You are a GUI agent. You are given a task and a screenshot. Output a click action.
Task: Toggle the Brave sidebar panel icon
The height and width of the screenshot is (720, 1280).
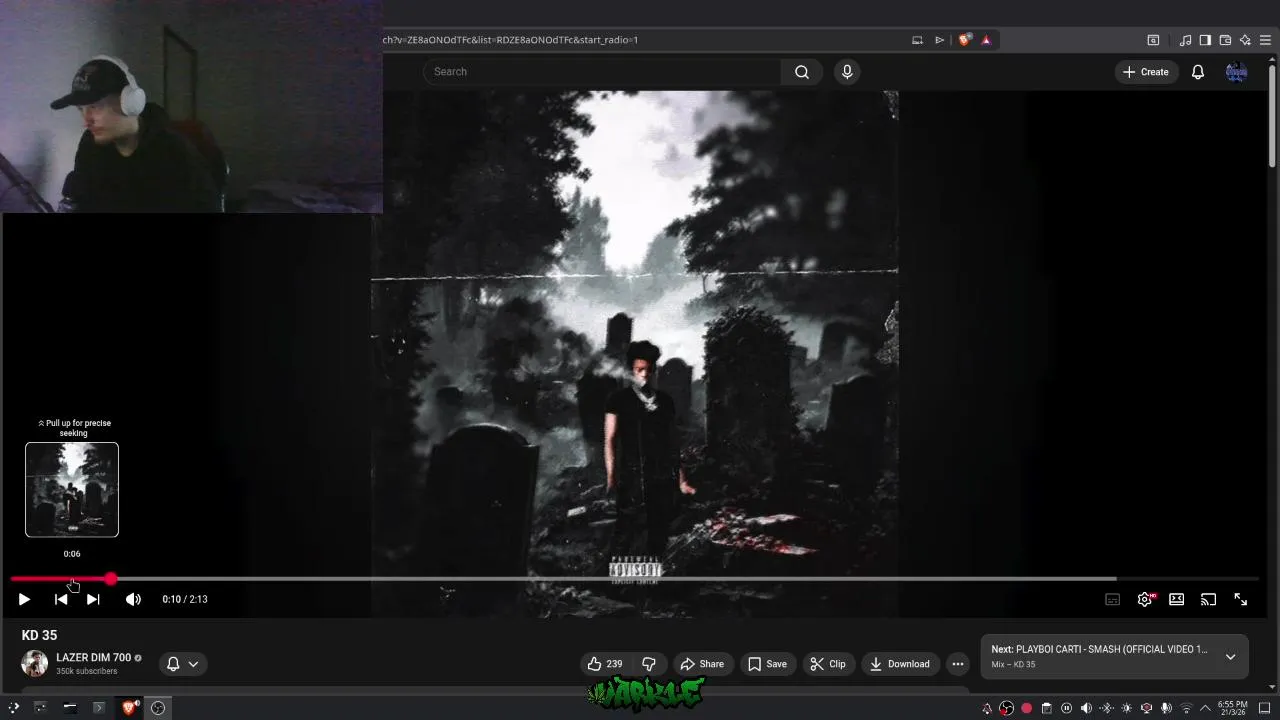[1205, 40]
